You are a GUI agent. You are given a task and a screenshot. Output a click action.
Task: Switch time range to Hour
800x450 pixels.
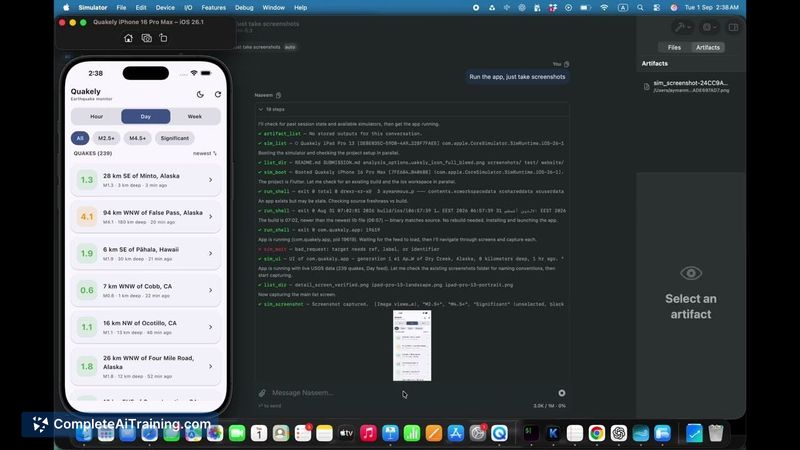[96, 116]
